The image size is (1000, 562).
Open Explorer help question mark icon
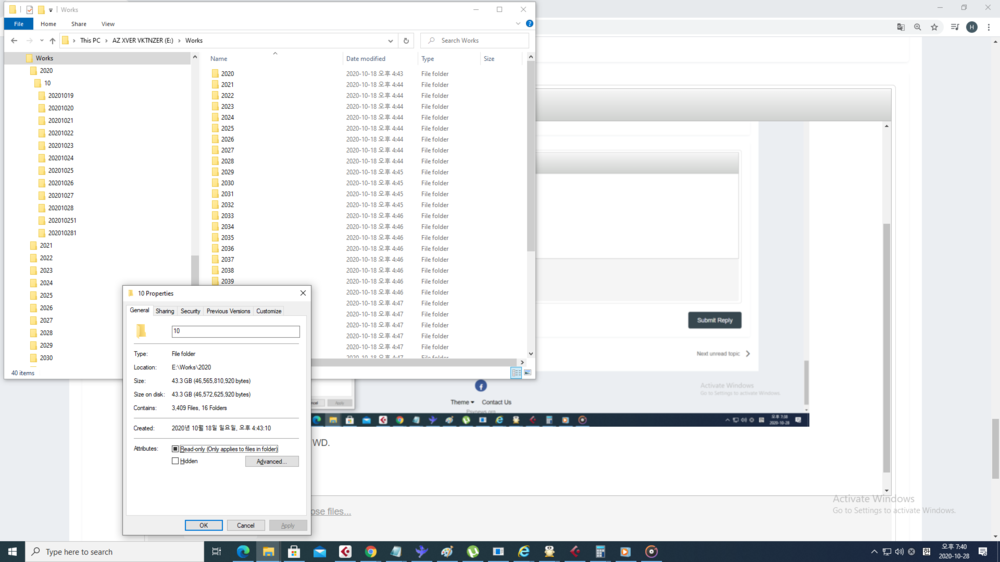click(x=529, y=23)
